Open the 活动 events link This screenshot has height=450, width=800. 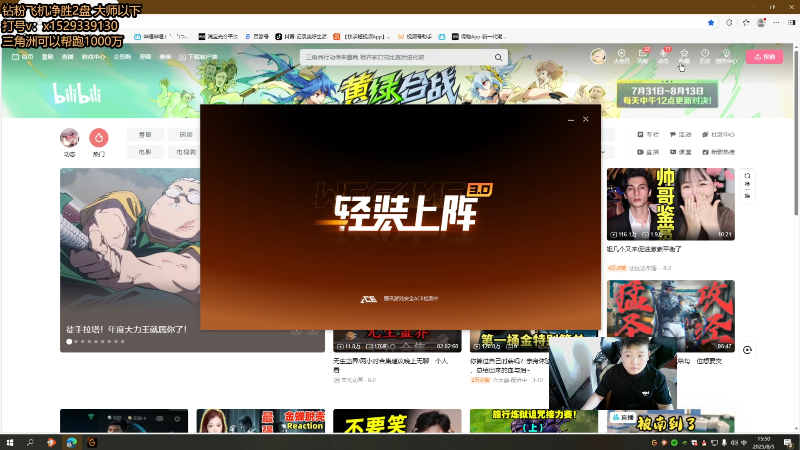[681, 135]
